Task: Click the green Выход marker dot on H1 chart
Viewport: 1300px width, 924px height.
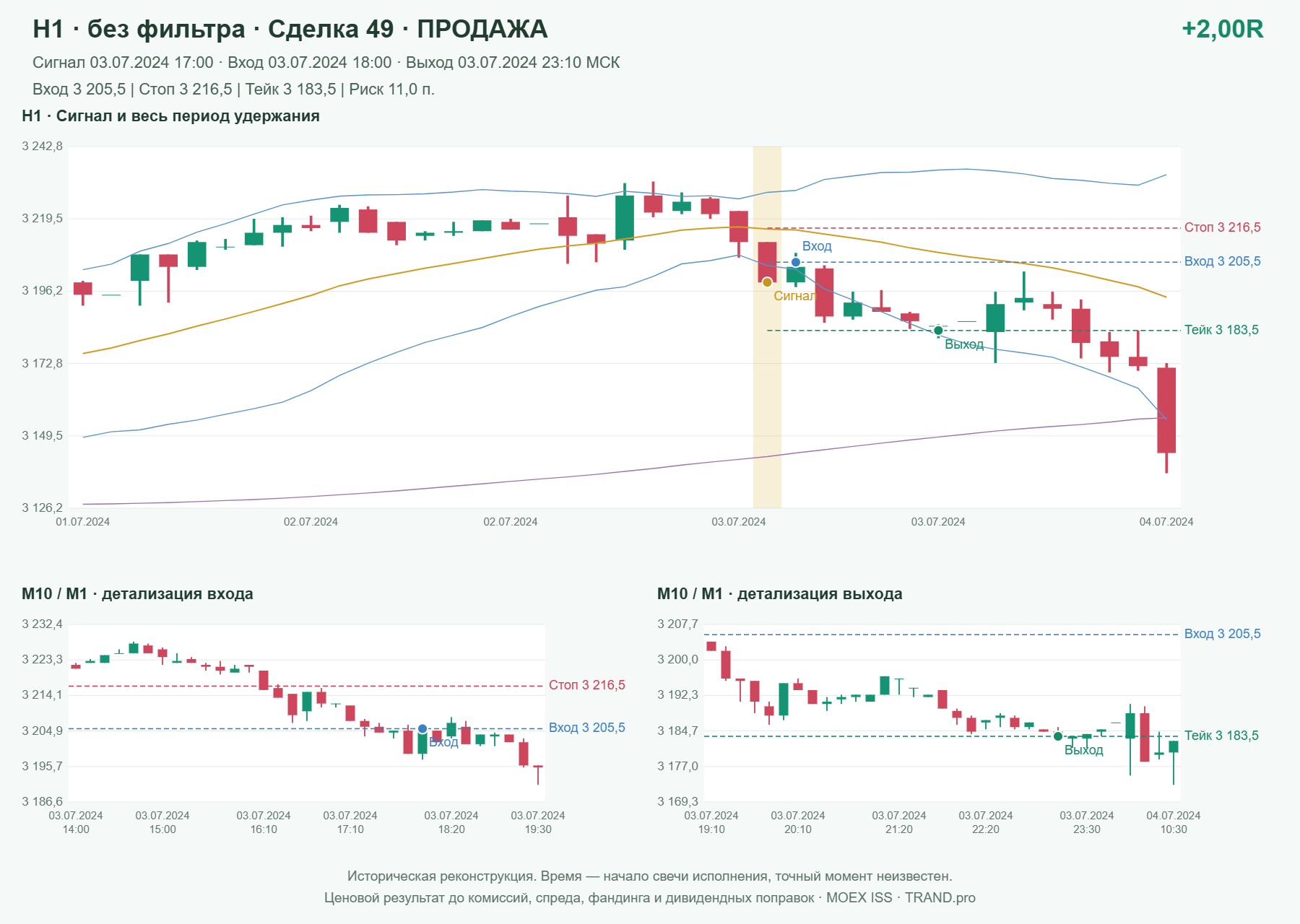Action: click(x=938, y=331)
